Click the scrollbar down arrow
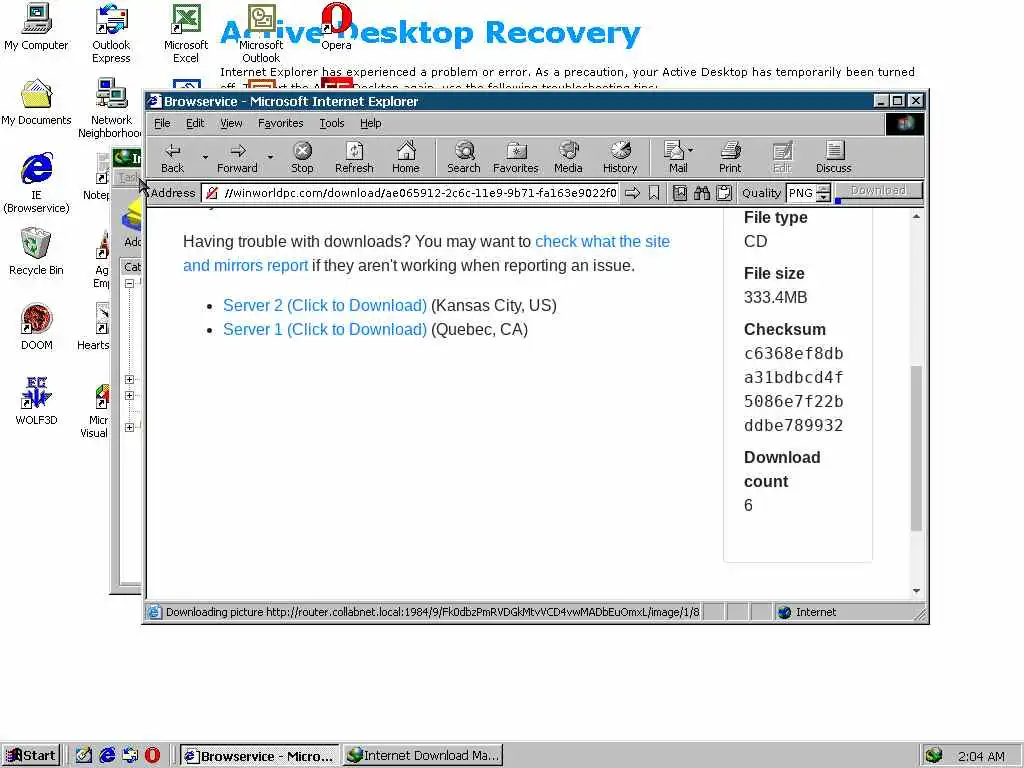The width and height of the screenshot is (1024, 768). click(x=916, y=590)
